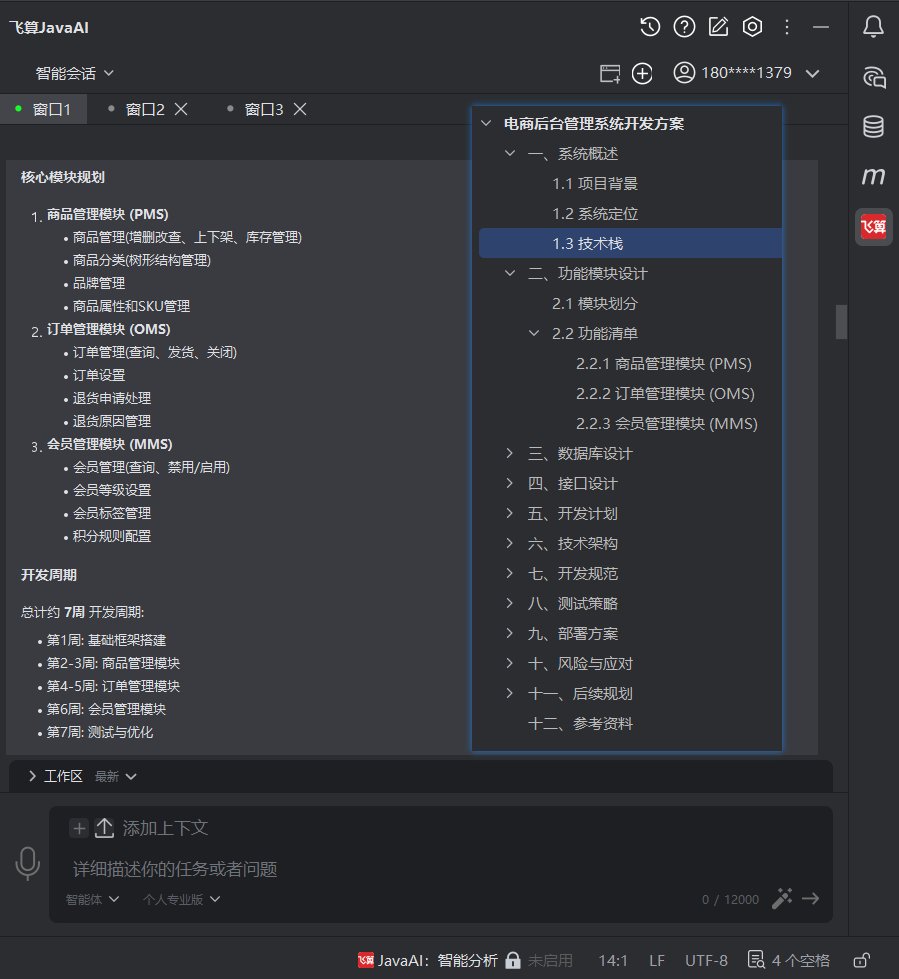Open the 最新 workspace dropdown
This screenshot has width=899, height=979.
pos(115,776)
